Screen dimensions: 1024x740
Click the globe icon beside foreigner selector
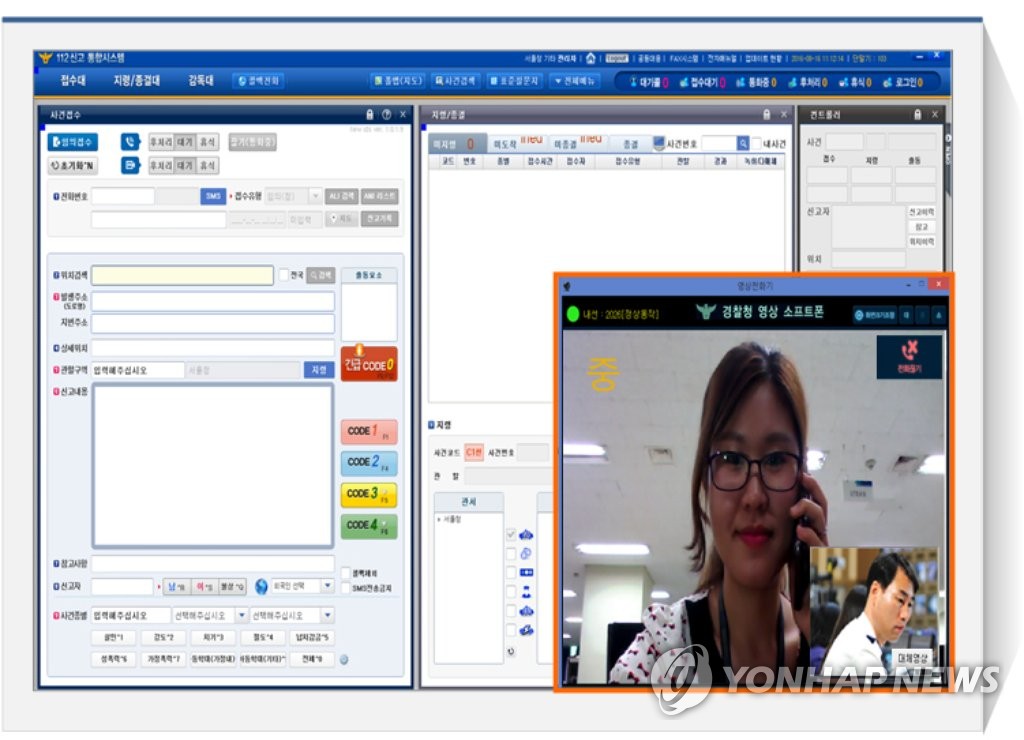coord(262,586)
